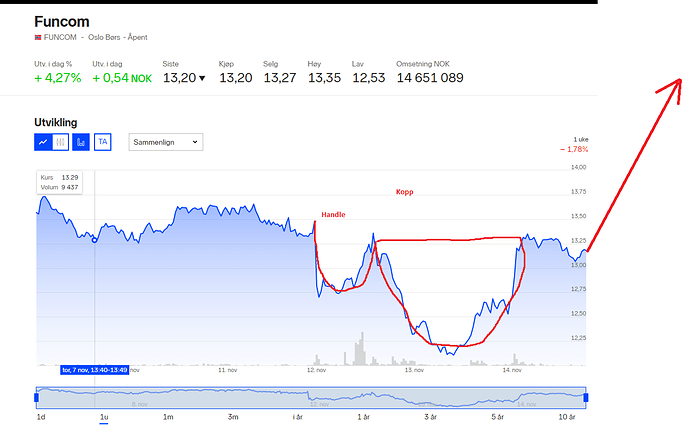
Task: Click the Kjøp value 13,20
Action: coord(236,78)
